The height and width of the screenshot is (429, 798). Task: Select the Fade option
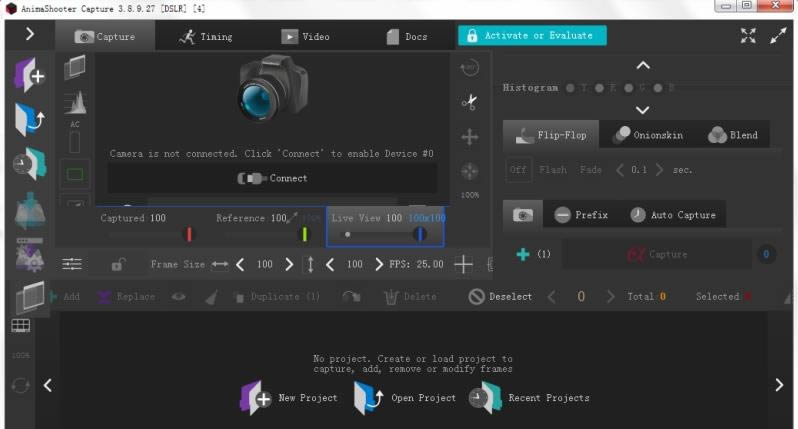point(590,169)
